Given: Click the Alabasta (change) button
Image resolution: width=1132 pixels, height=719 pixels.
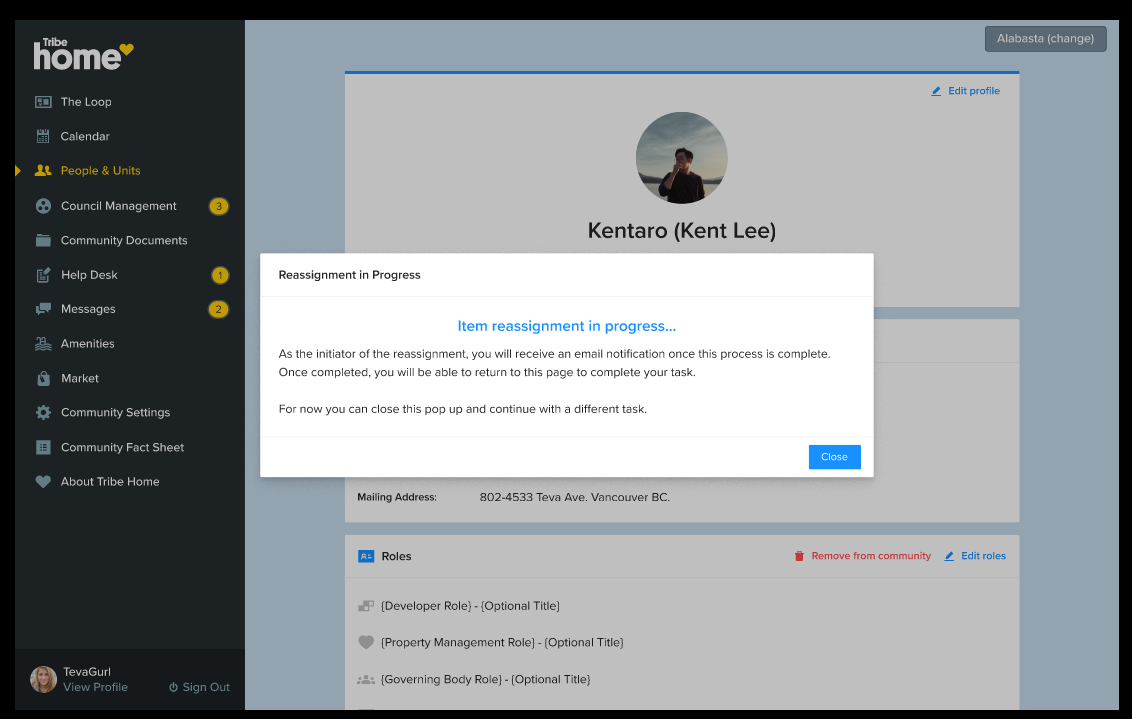Looking at the screenshot, I should tap(1045, 39).
